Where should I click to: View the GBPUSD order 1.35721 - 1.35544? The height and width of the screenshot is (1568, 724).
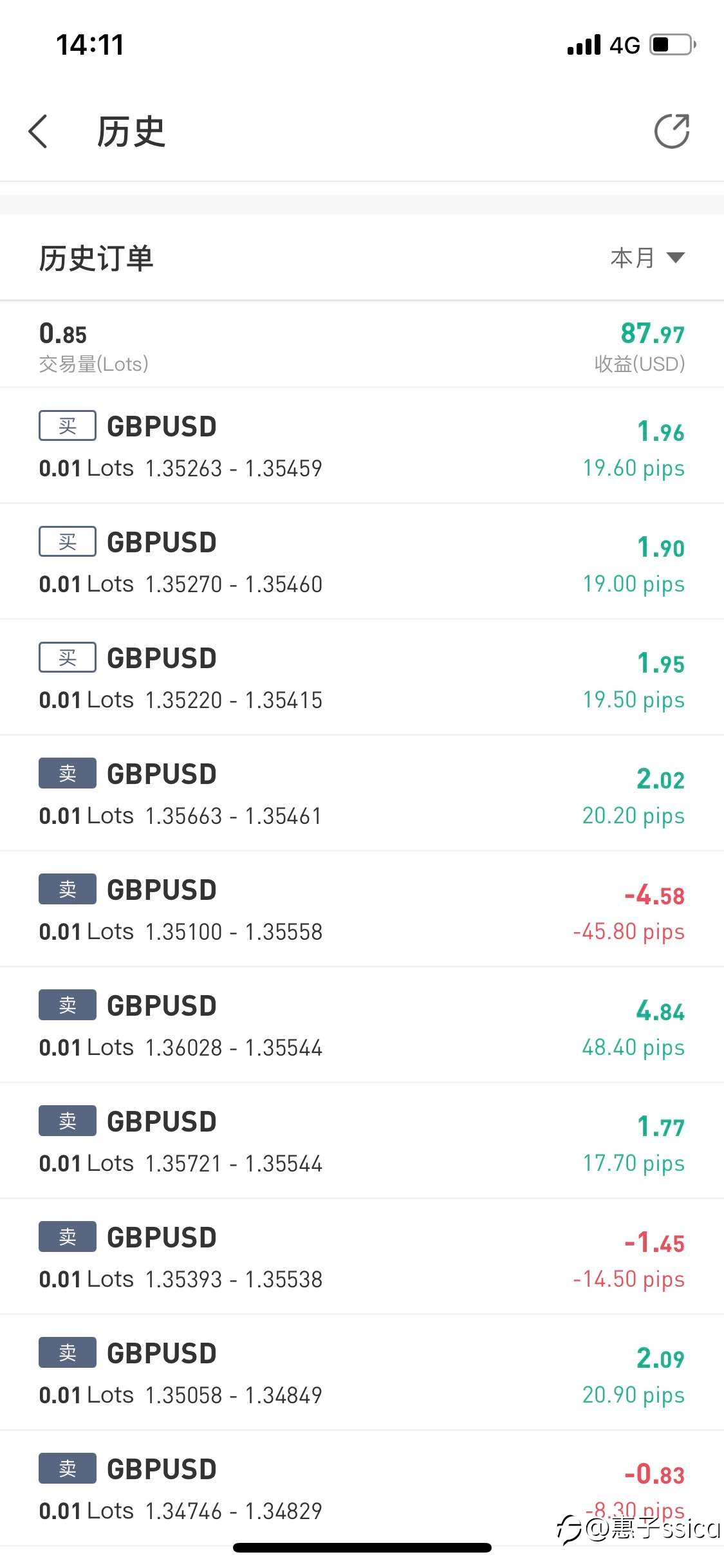coord(360,1142)
